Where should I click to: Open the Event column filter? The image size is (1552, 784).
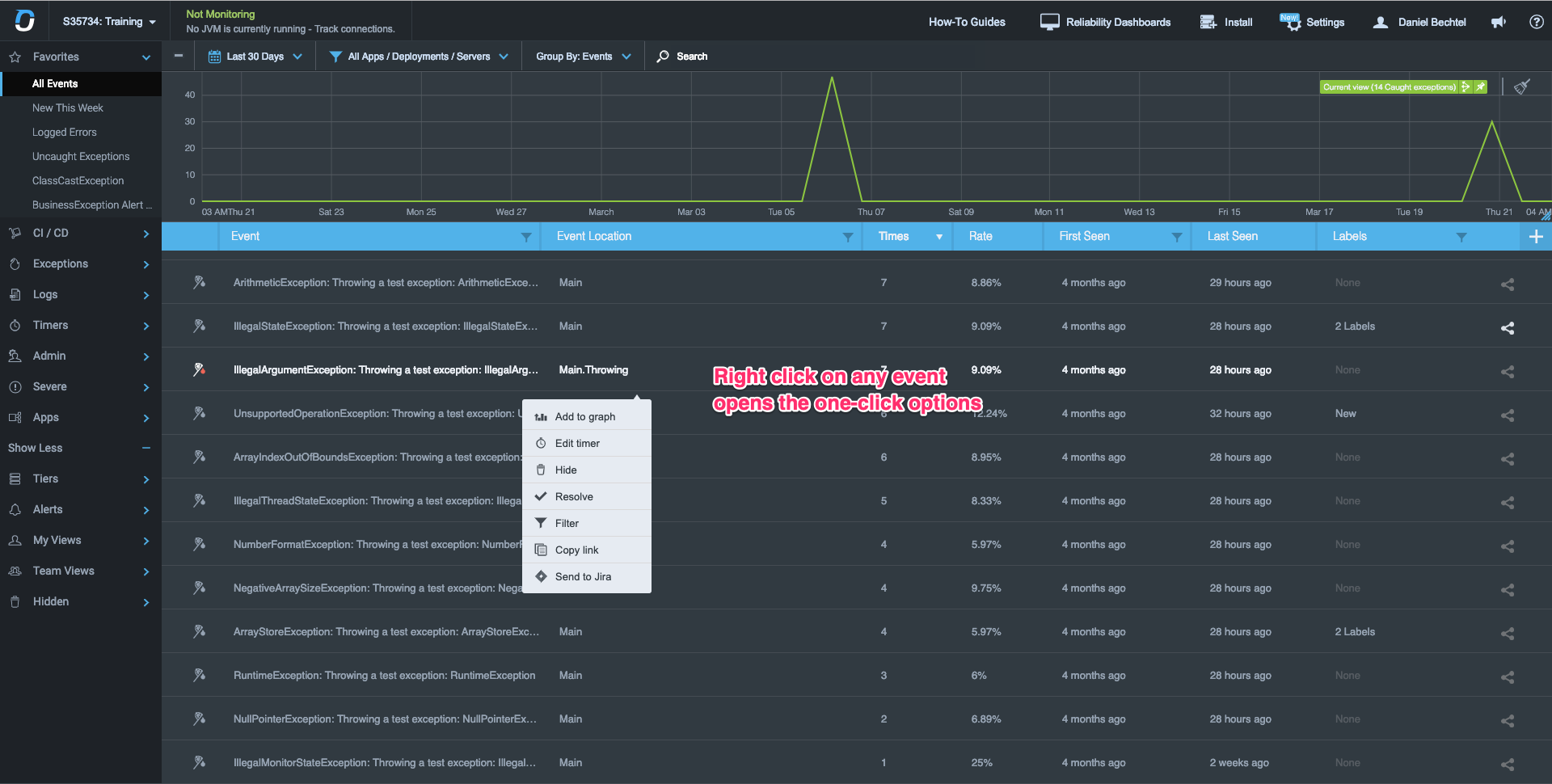[x=526, y=237]
